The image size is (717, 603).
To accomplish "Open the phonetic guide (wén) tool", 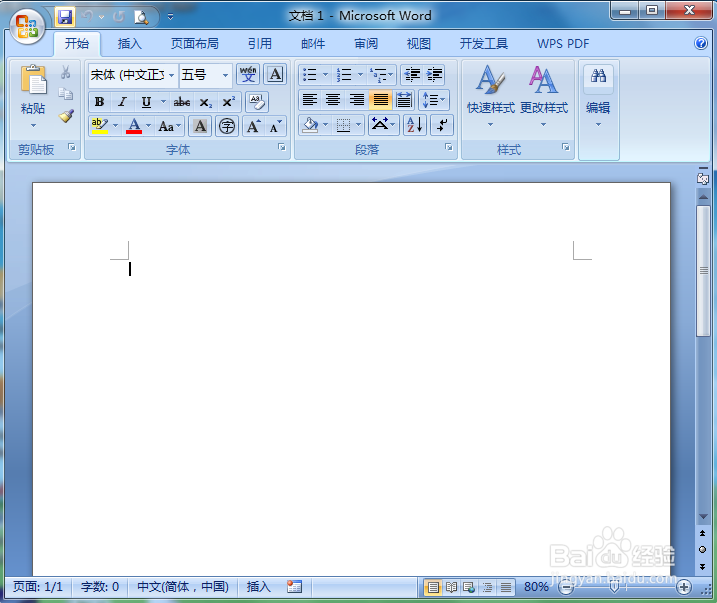I will point(248,74).
